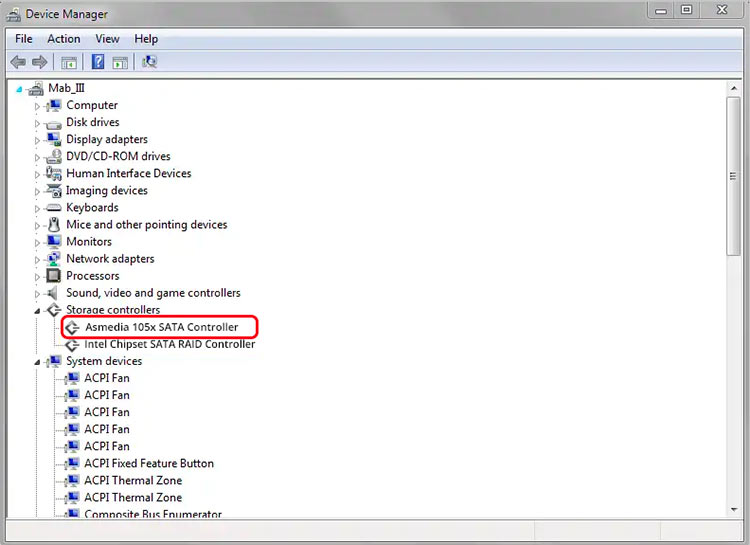Image resolution: width=750 pixels, height=545 pixels.
Task: Click the Disk drives category icon
Action: (53, 123)
